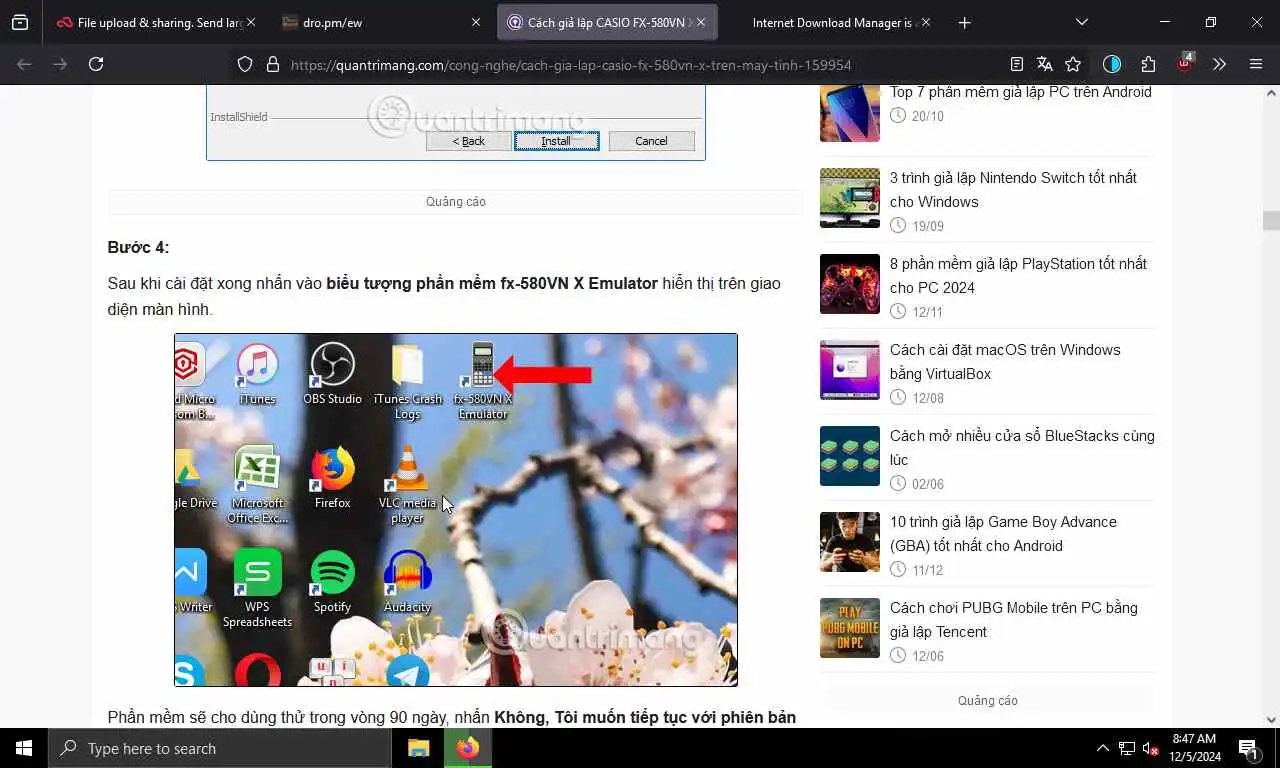Click the Type here to search box
Screen dimensions: 1280x768
click(220, 748)
